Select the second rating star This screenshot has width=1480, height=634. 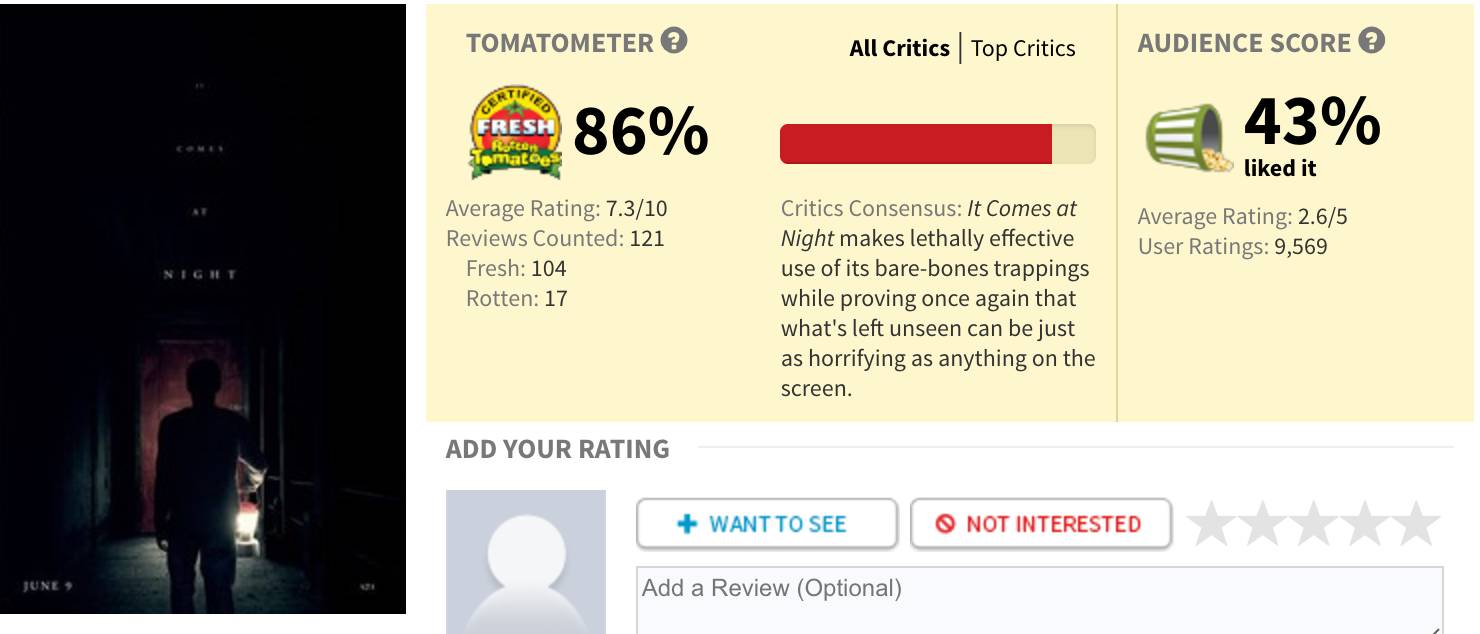click(x=1263, y=524)
